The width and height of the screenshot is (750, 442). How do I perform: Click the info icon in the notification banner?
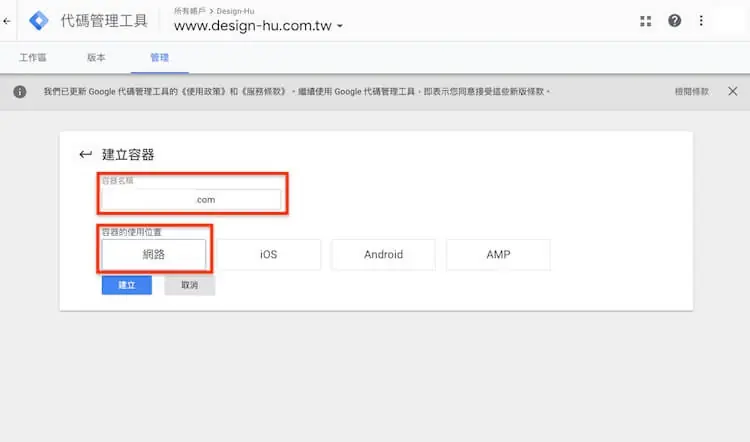(x=20, y=91)
